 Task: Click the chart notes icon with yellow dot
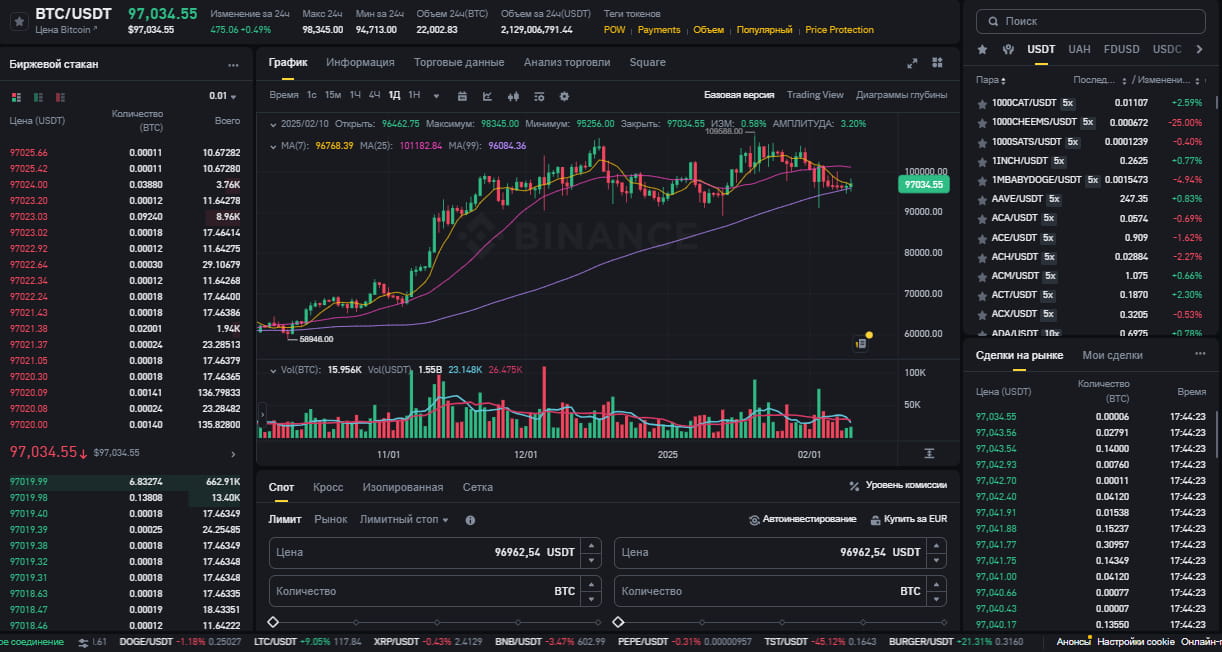coord(861,343)
